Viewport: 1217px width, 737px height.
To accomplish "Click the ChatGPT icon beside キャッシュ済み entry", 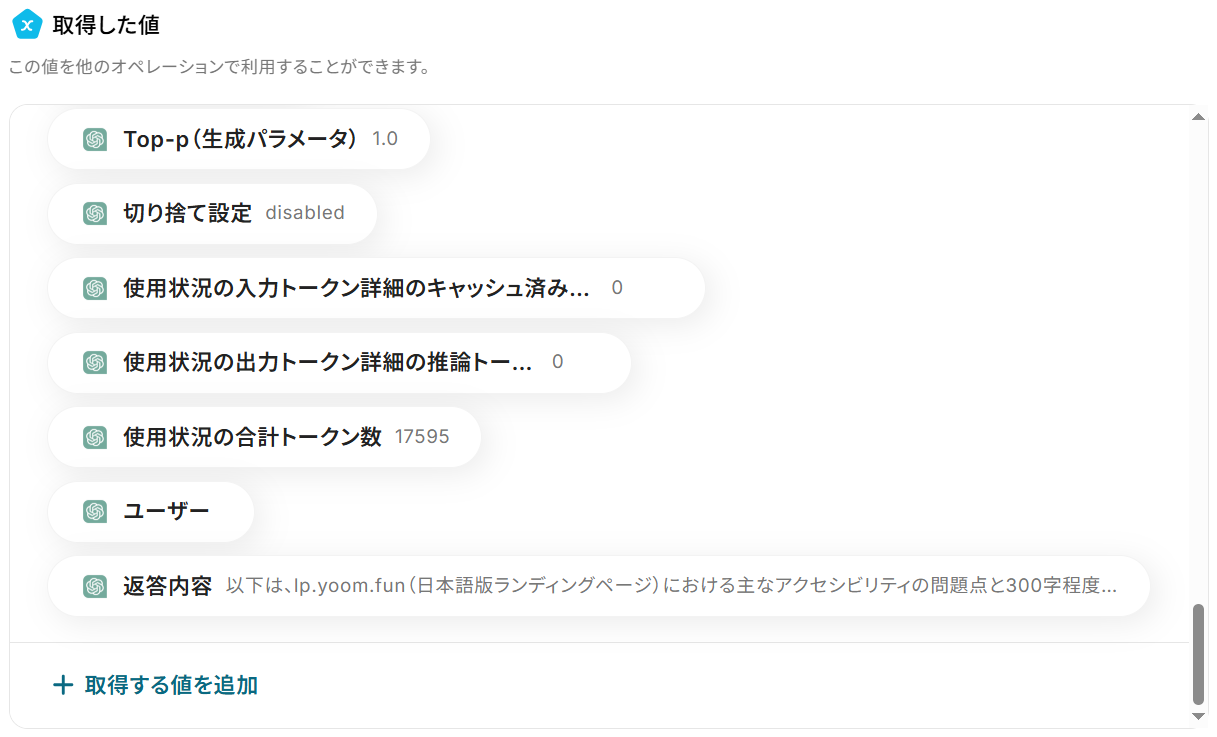I will point(95,288).
